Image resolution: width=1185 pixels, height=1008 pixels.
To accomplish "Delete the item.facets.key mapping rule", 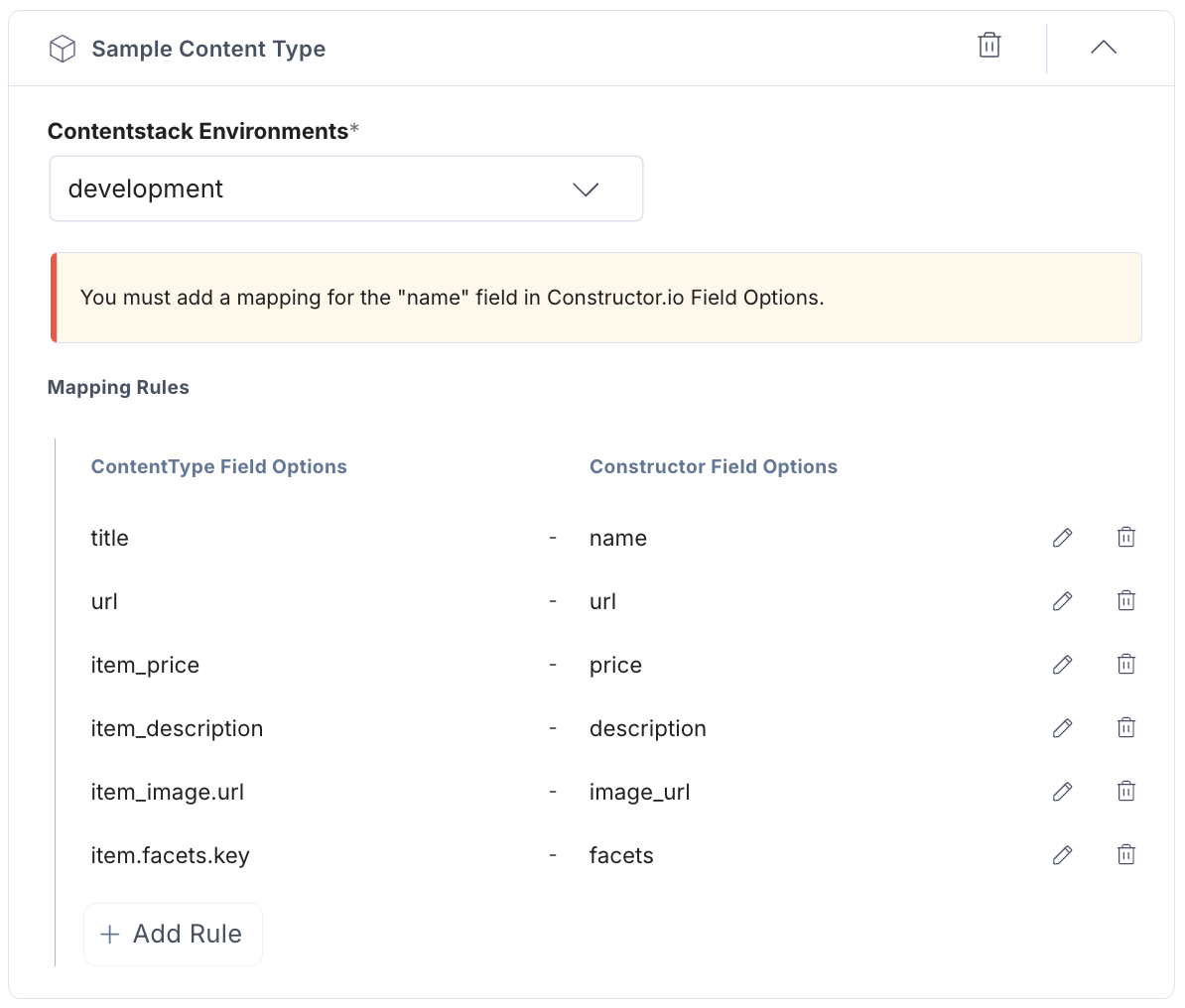I will [x=1126, y=854].
